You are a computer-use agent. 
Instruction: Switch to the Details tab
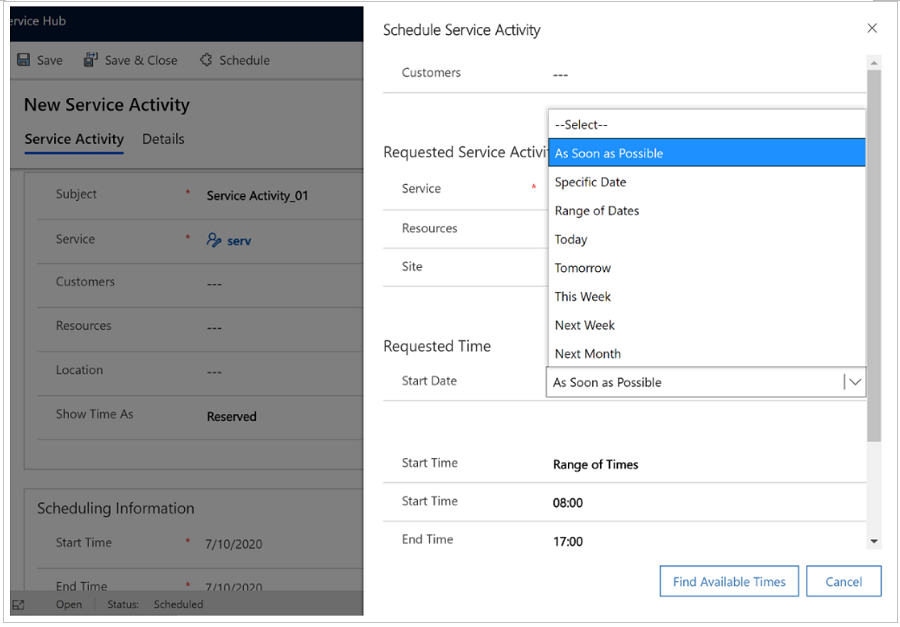pos(164,139)
